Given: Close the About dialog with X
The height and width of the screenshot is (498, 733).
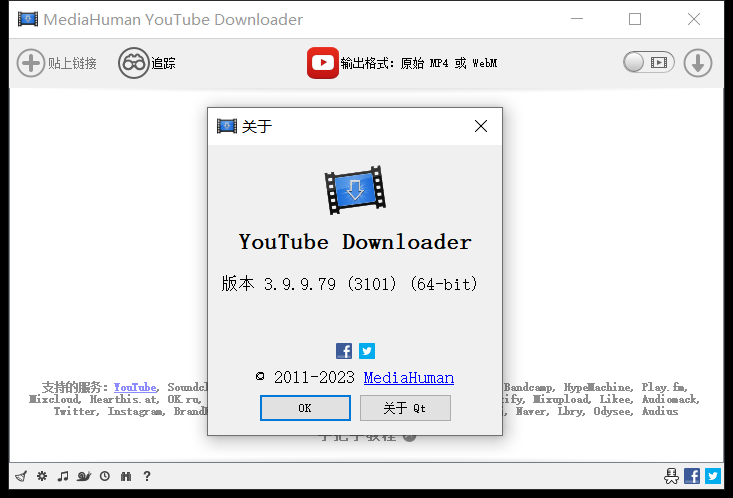Looking at the screenshot, I should click(481, 126).
